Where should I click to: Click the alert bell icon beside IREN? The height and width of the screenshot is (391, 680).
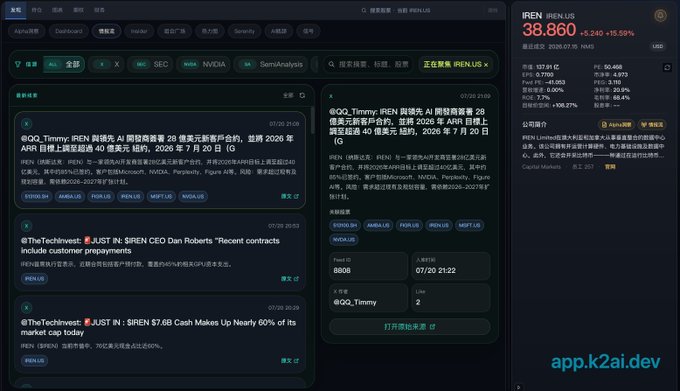[660, 16]
